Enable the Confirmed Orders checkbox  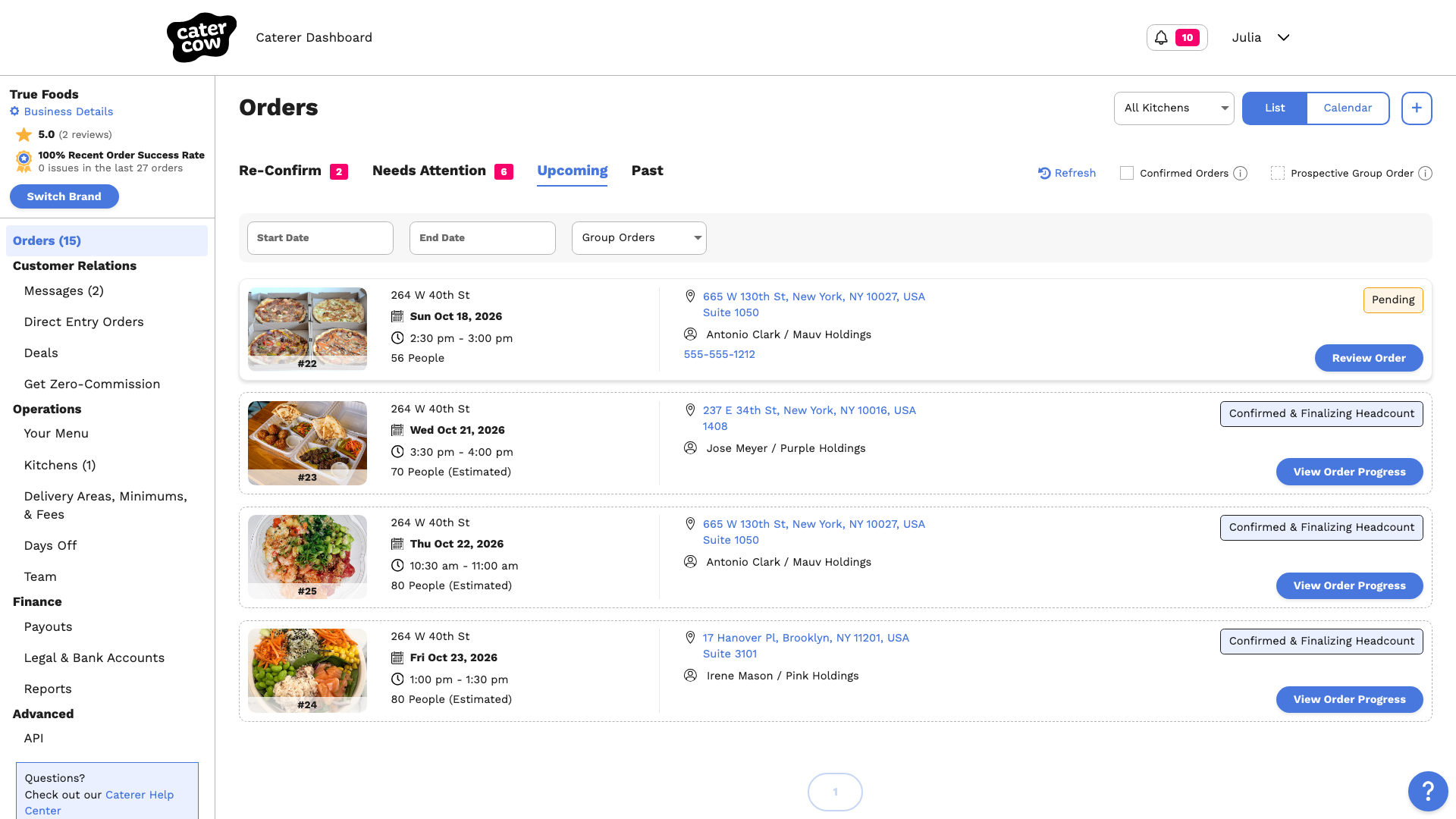[1127, 173]
